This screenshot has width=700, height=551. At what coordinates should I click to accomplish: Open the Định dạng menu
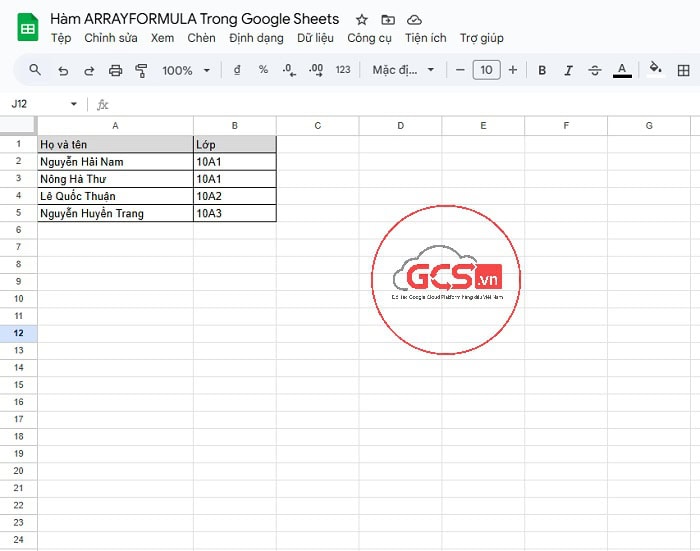[x=256, y=38]
